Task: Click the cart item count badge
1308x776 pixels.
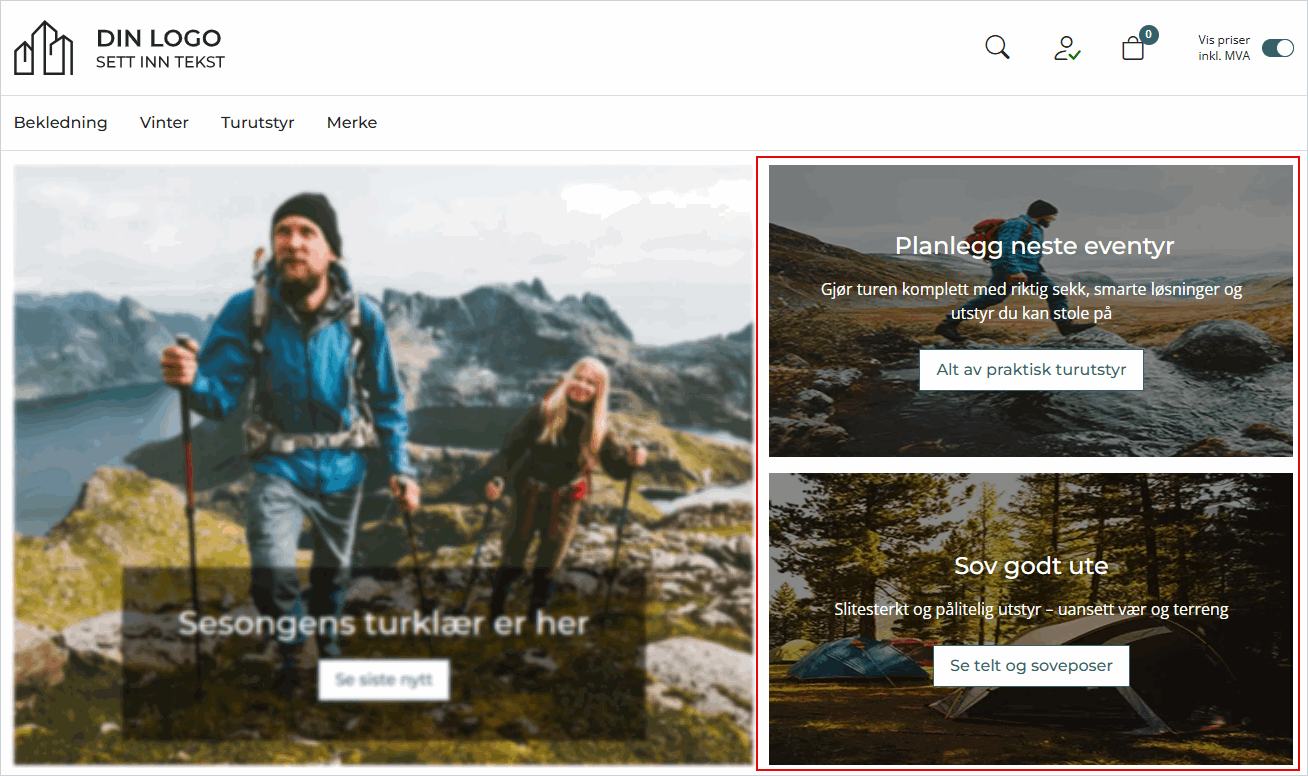Action: [x=1148, y=35]
